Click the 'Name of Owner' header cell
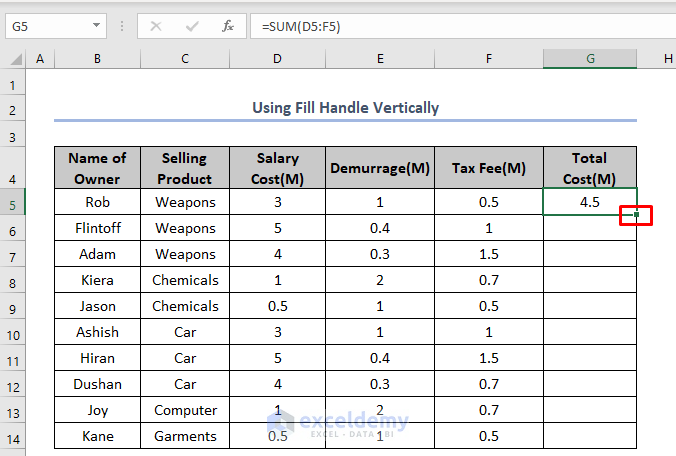Image resolution: width=676 pixels, height=456 pixels. tap(97, 168)
